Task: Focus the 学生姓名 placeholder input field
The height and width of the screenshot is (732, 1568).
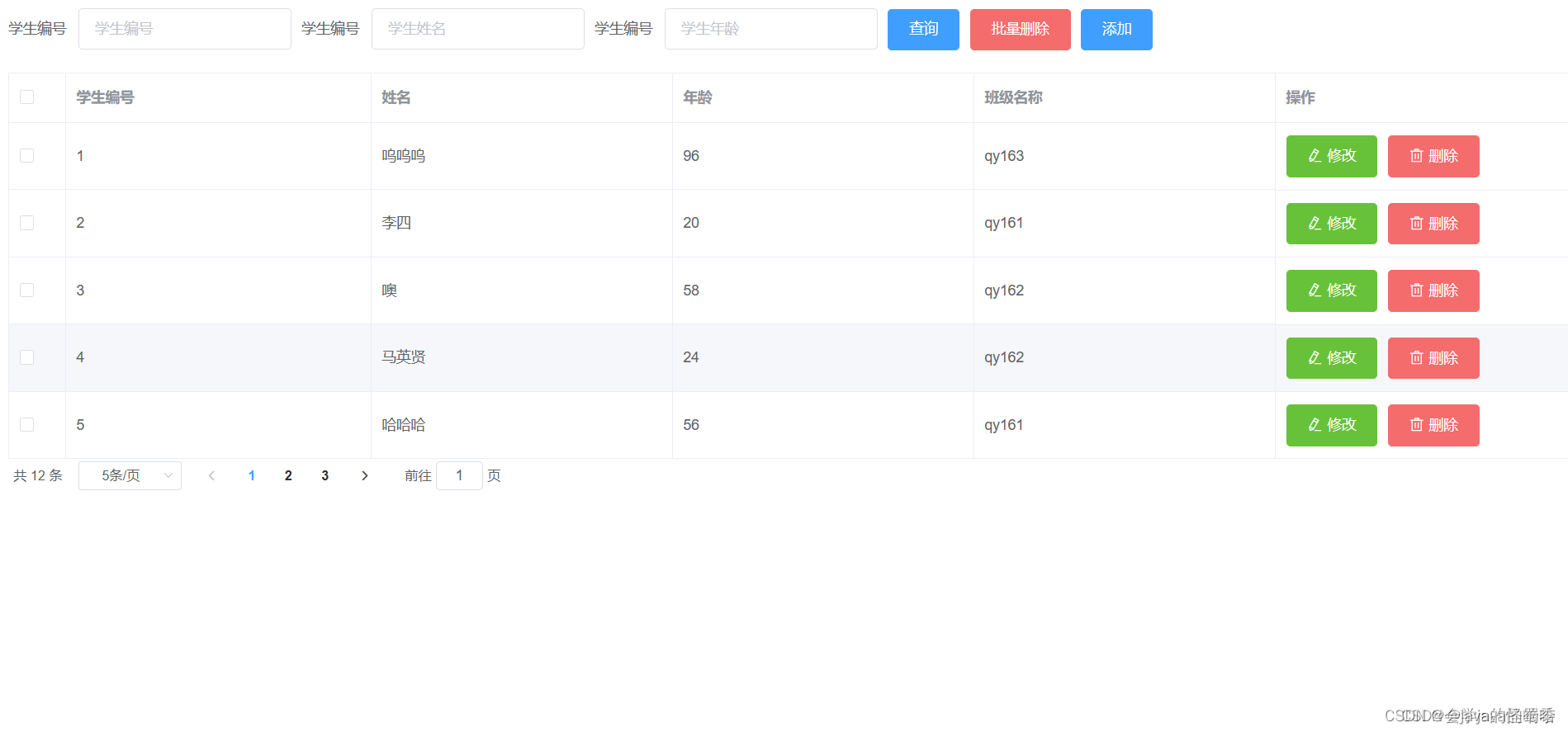Action: (x=478, y=29)
